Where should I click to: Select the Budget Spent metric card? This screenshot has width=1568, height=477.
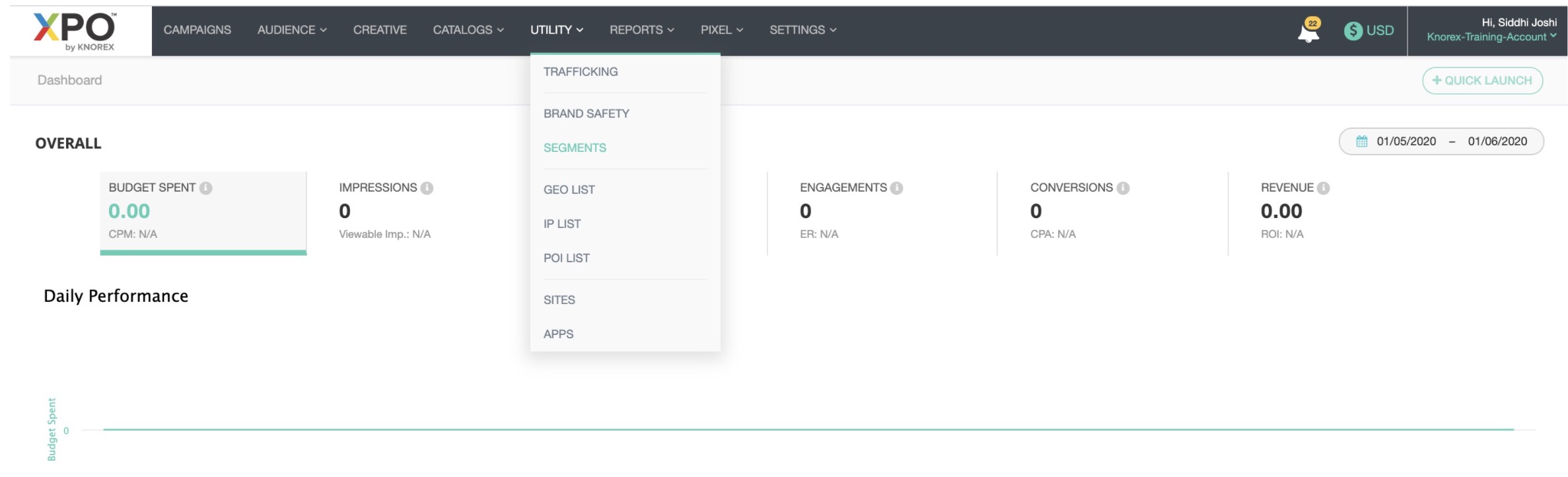tap(203, 211)
